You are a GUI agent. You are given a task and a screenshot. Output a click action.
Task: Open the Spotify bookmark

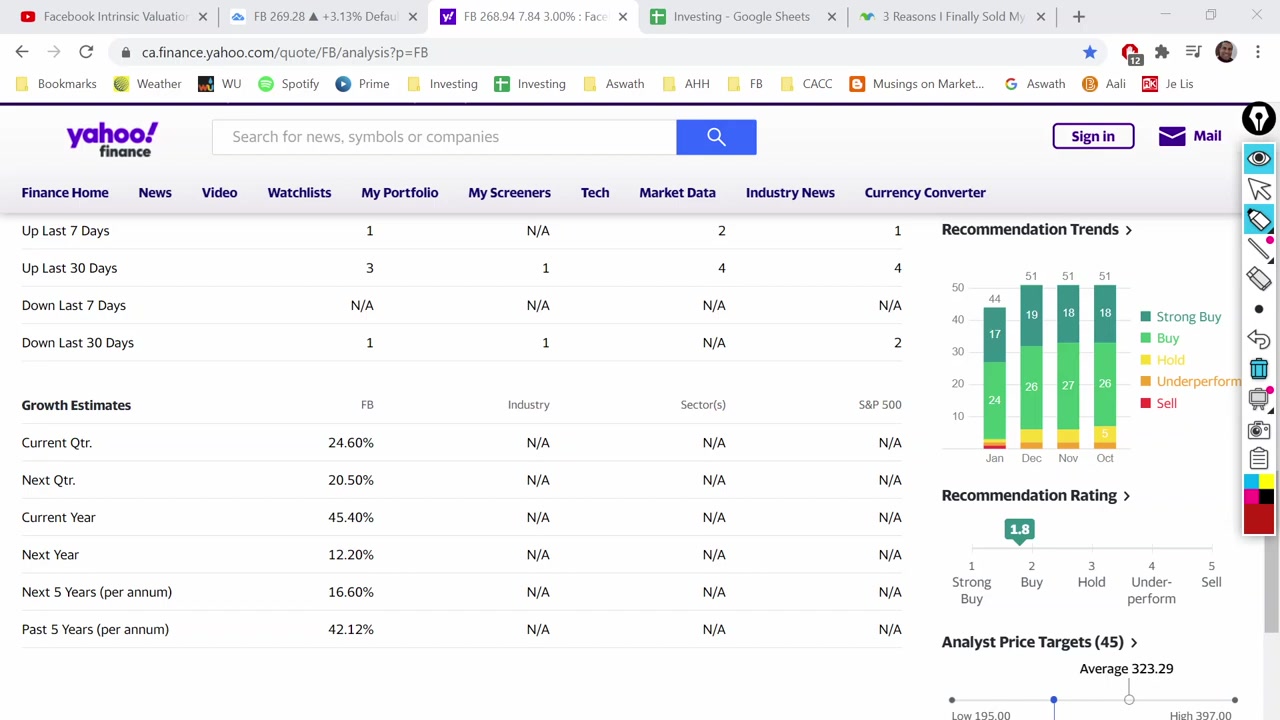pos(289,84)
